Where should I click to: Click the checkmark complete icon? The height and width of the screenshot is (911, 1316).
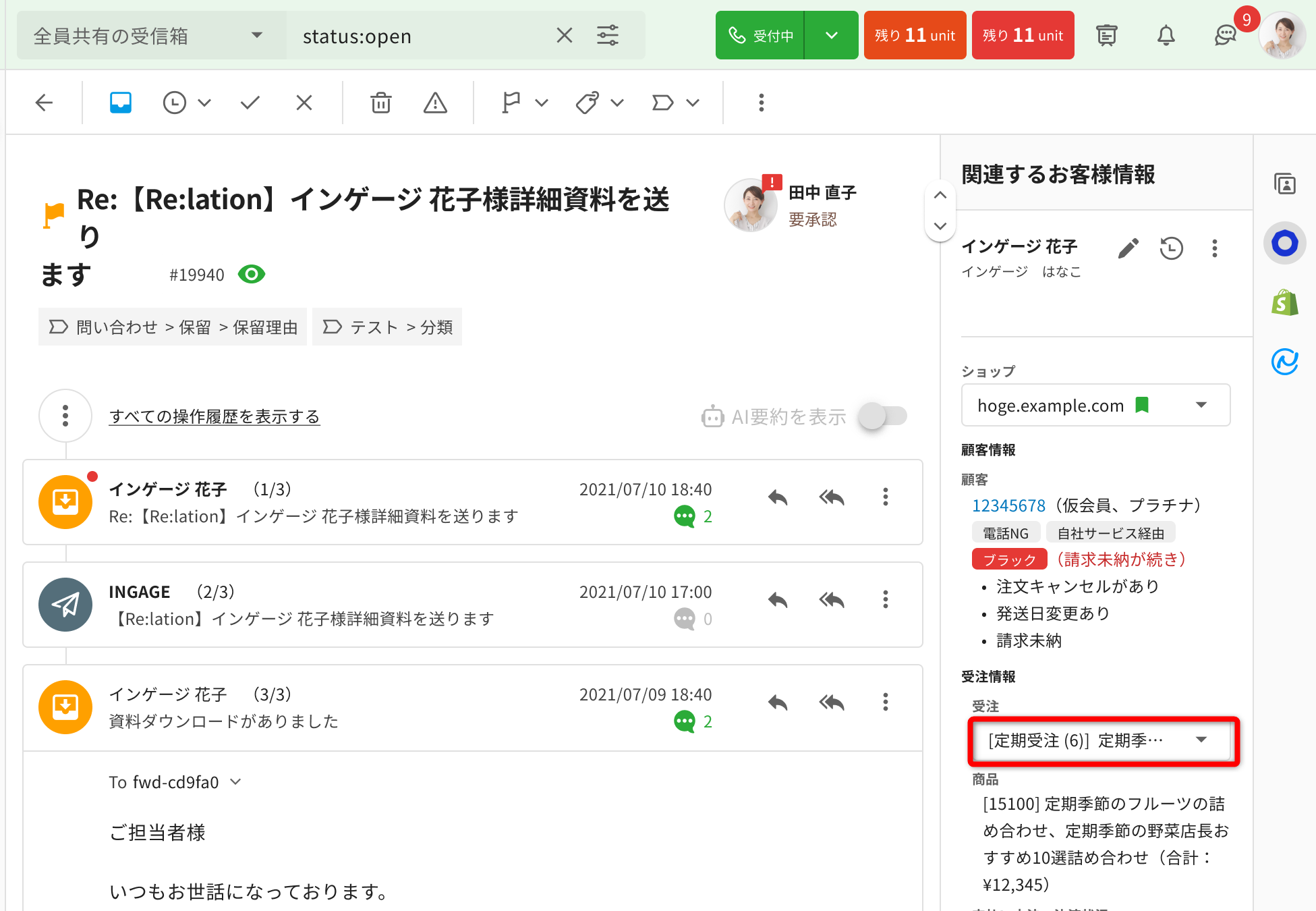(x=250, y=103)
